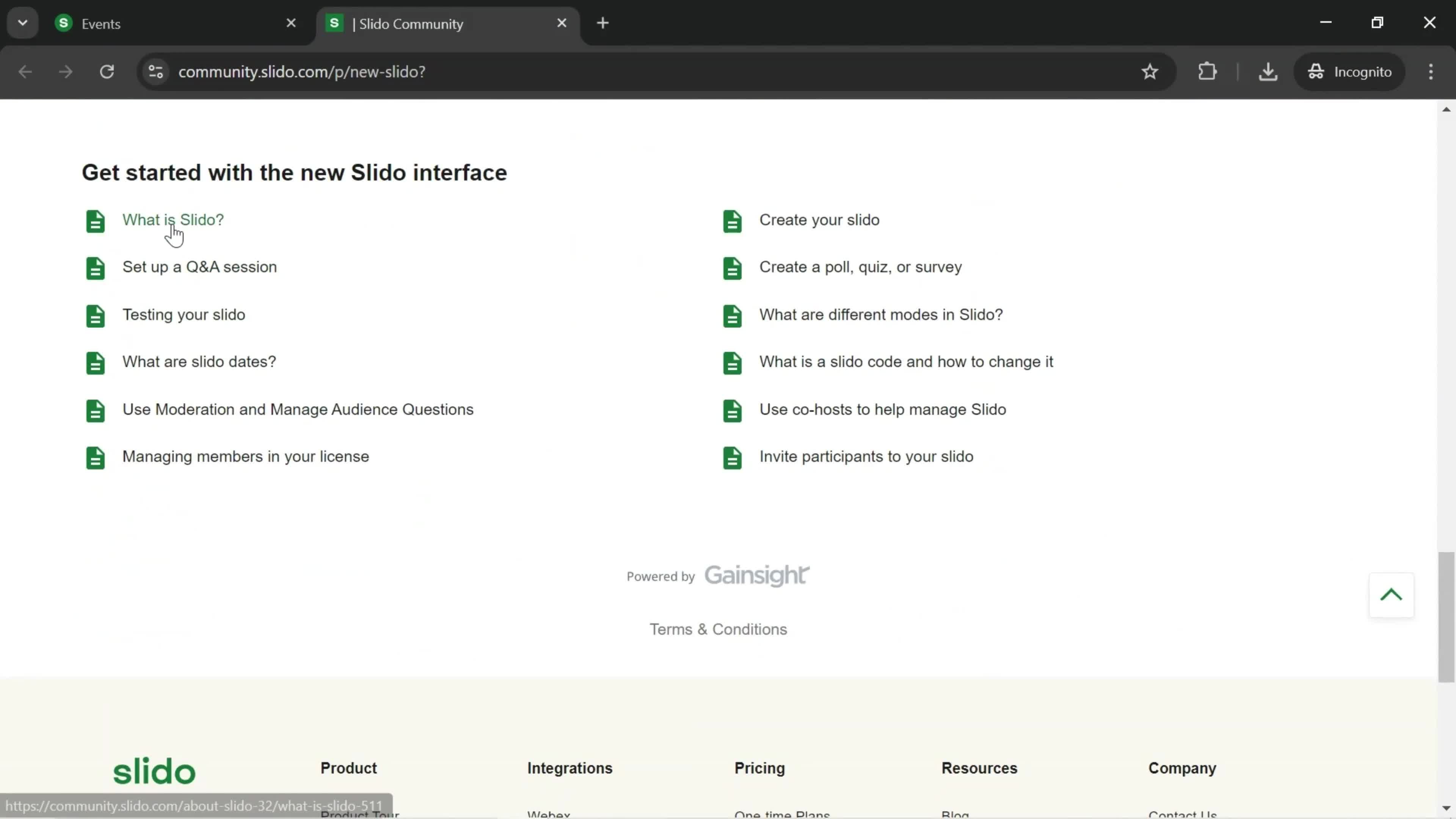The image size is (1456, 819).
Task: Open Testing your slido link
Action: tap(184, 315)
